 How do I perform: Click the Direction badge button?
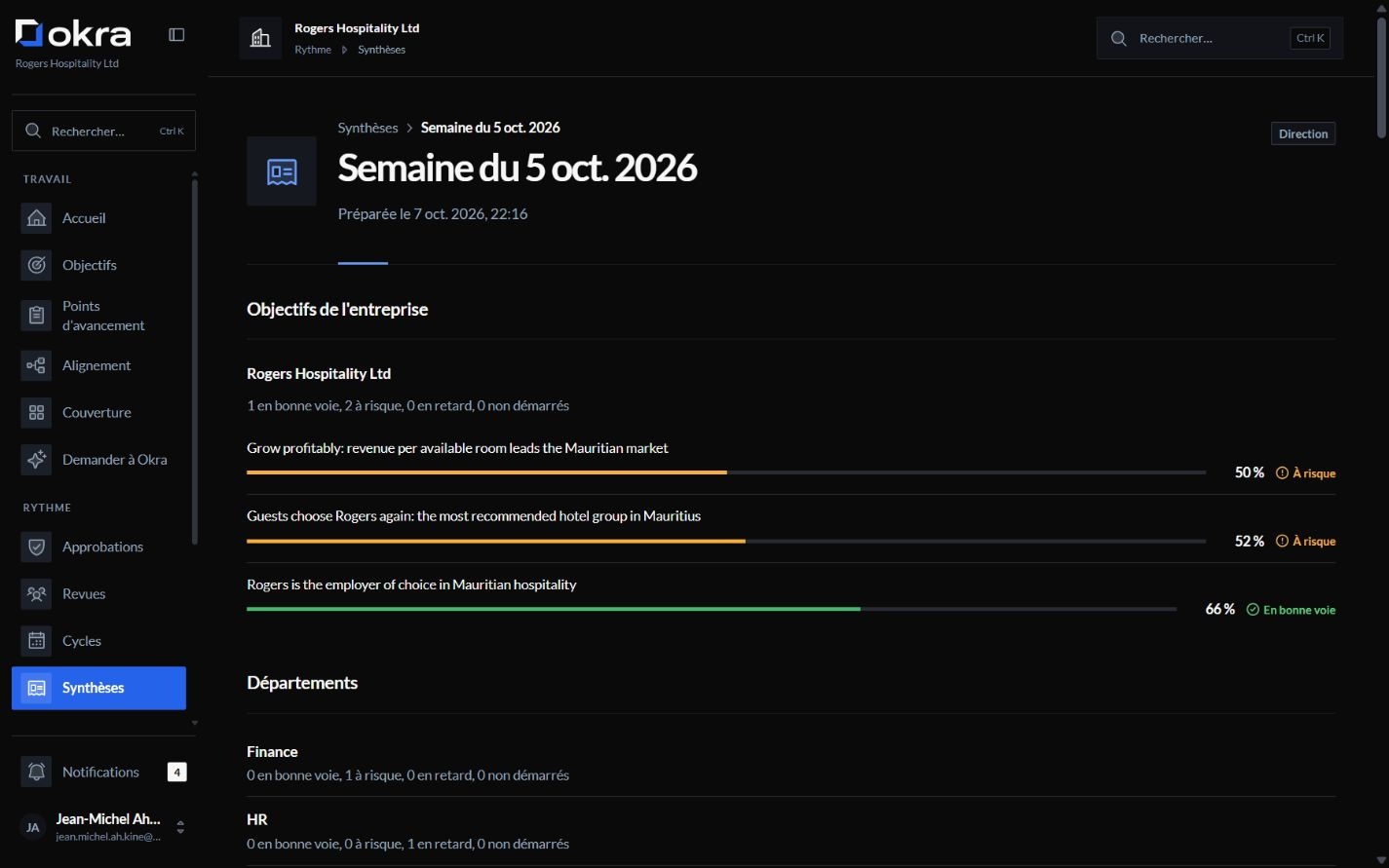(1303, 133)
